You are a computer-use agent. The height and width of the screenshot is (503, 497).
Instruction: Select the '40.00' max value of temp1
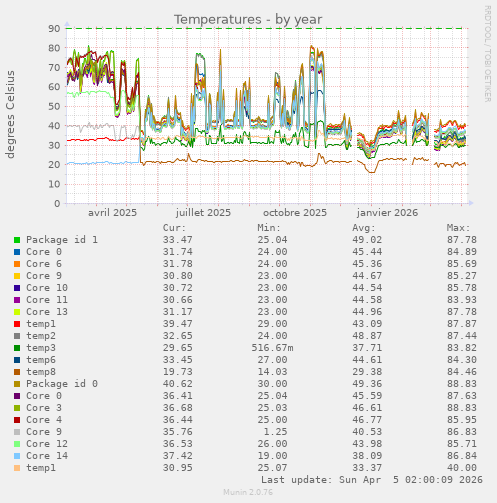coord(462,468)
